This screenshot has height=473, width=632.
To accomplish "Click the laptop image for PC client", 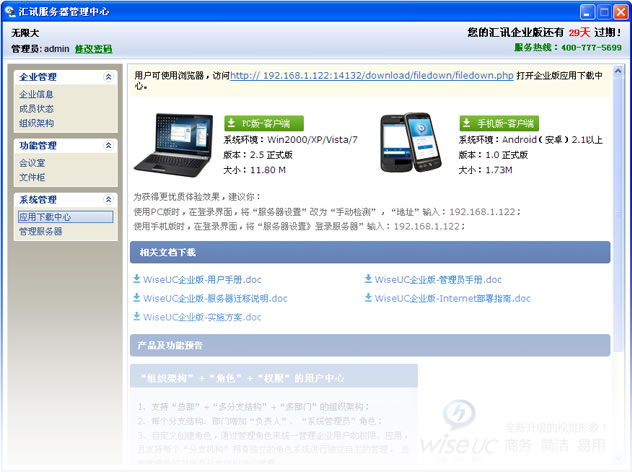I will pyautogui.click(x=174, y=145).
